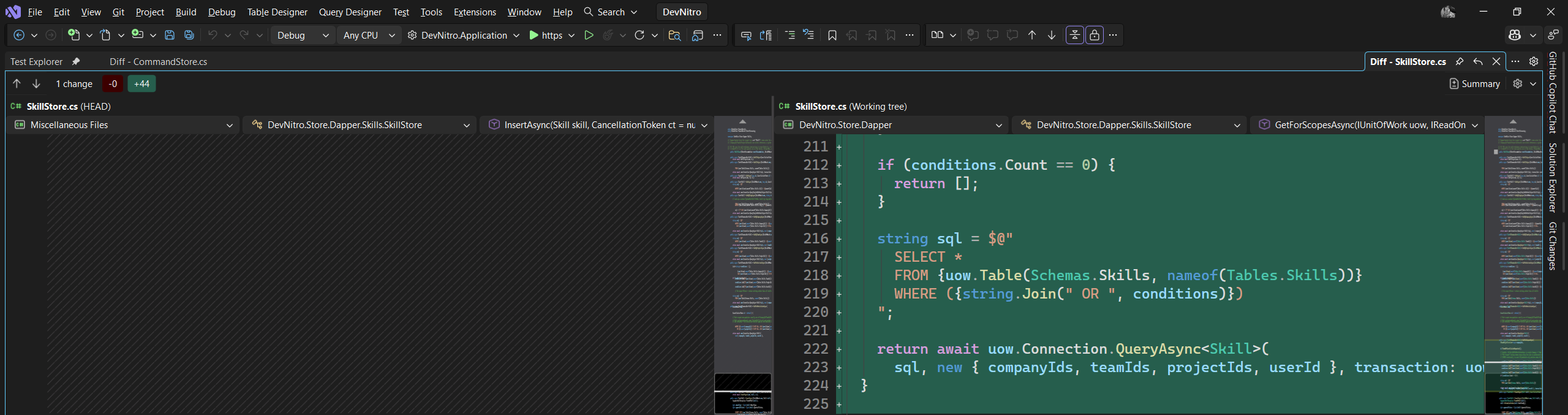This screenshot has height=415, width=1568.
Task: Switch to the Test Explorer tab
Action: pos(36,61)
